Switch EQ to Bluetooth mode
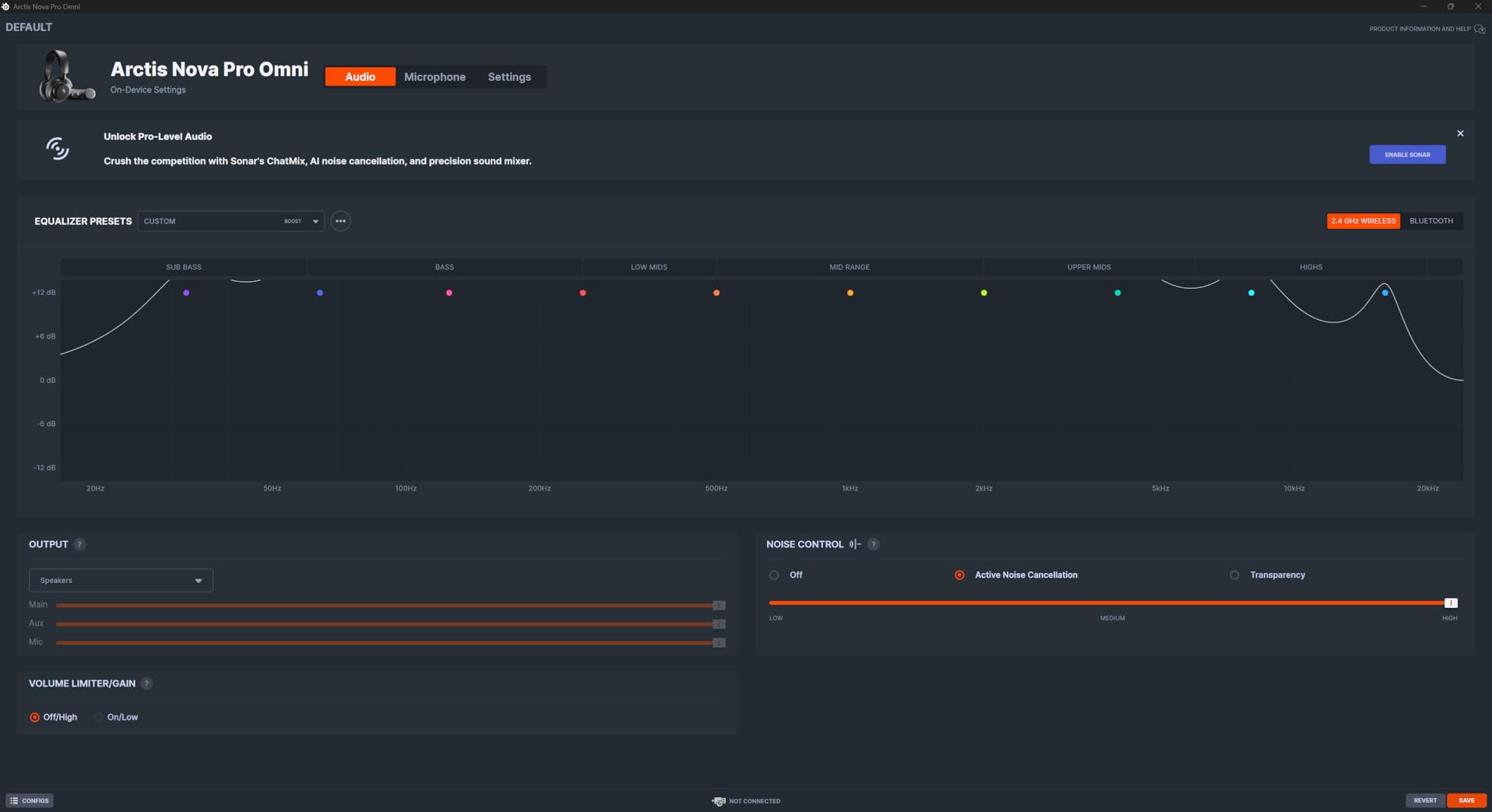The image size is (1492, 812). [x=1431, y=221]
